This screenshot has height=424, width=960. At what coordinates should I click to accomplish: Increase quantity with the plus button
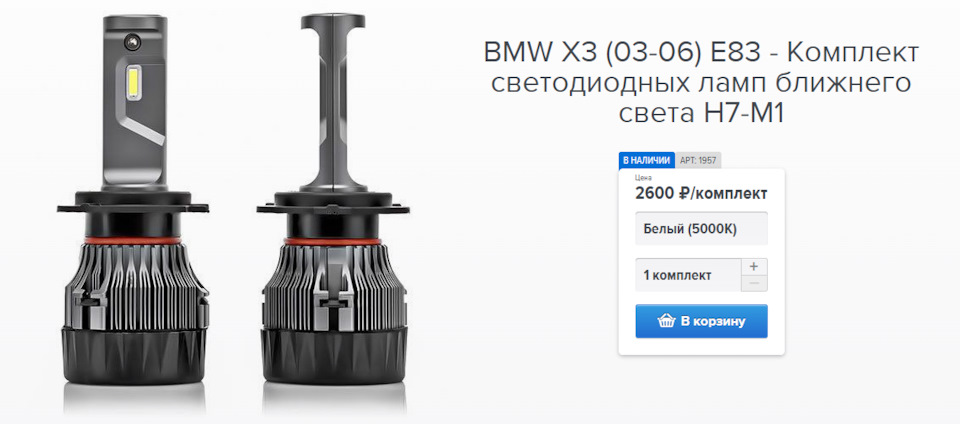754,267
